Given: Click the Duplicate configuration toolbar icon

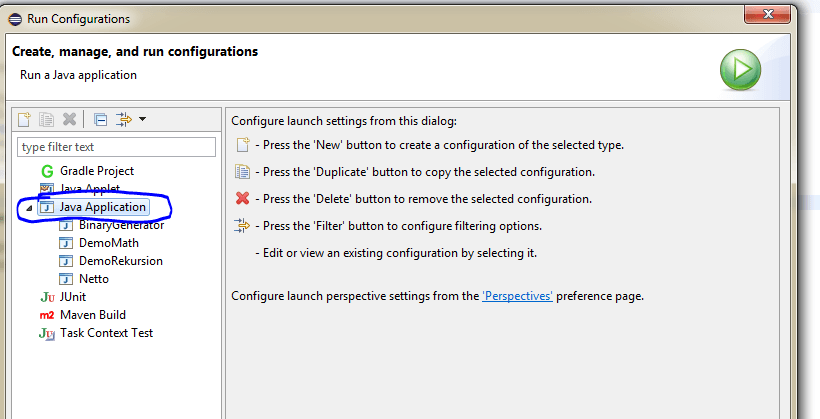Looking at the screenshot, I should click(46, 120).
